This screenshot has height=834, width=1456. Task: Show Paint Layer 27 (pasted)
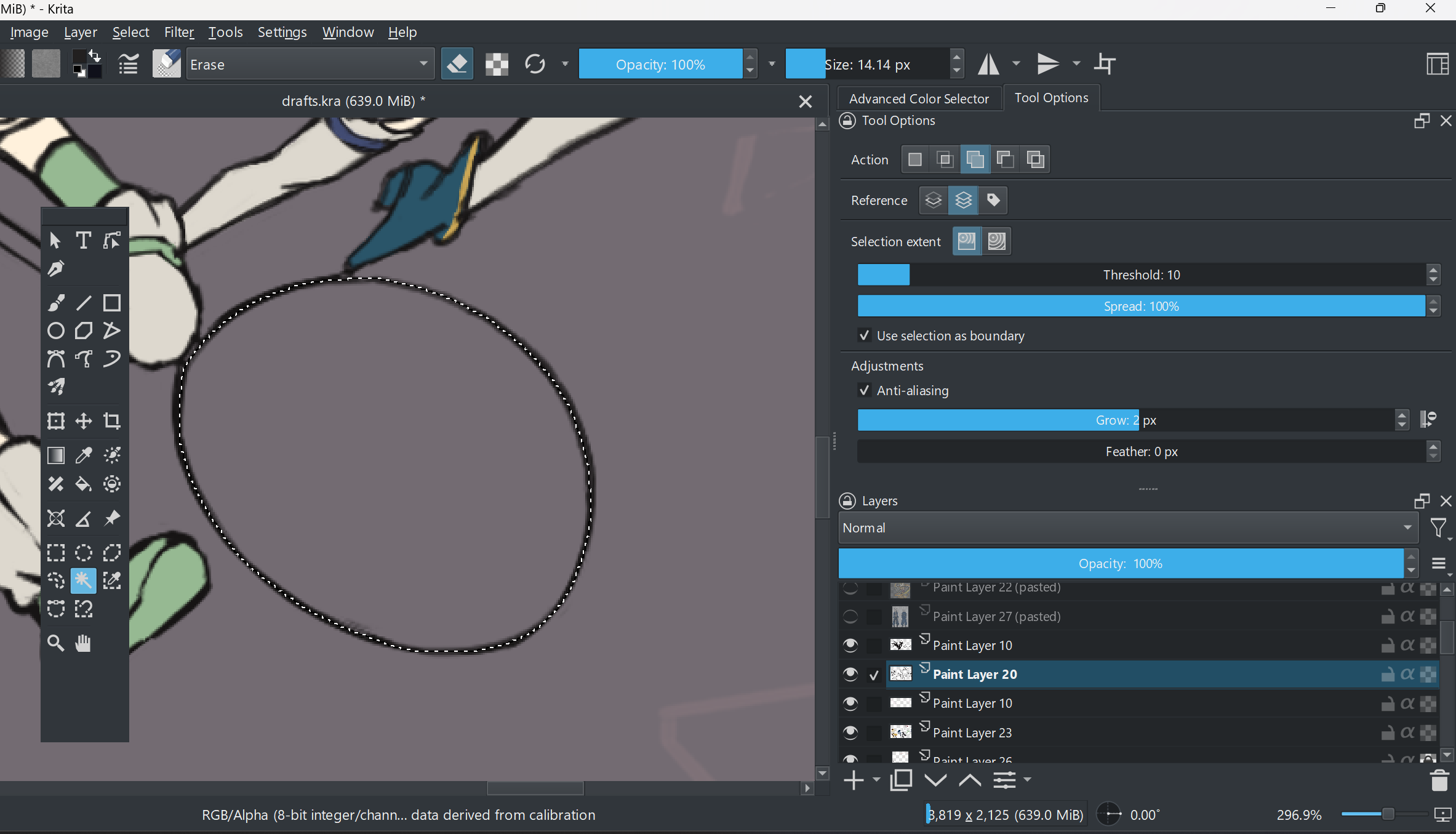click(850, 616)
